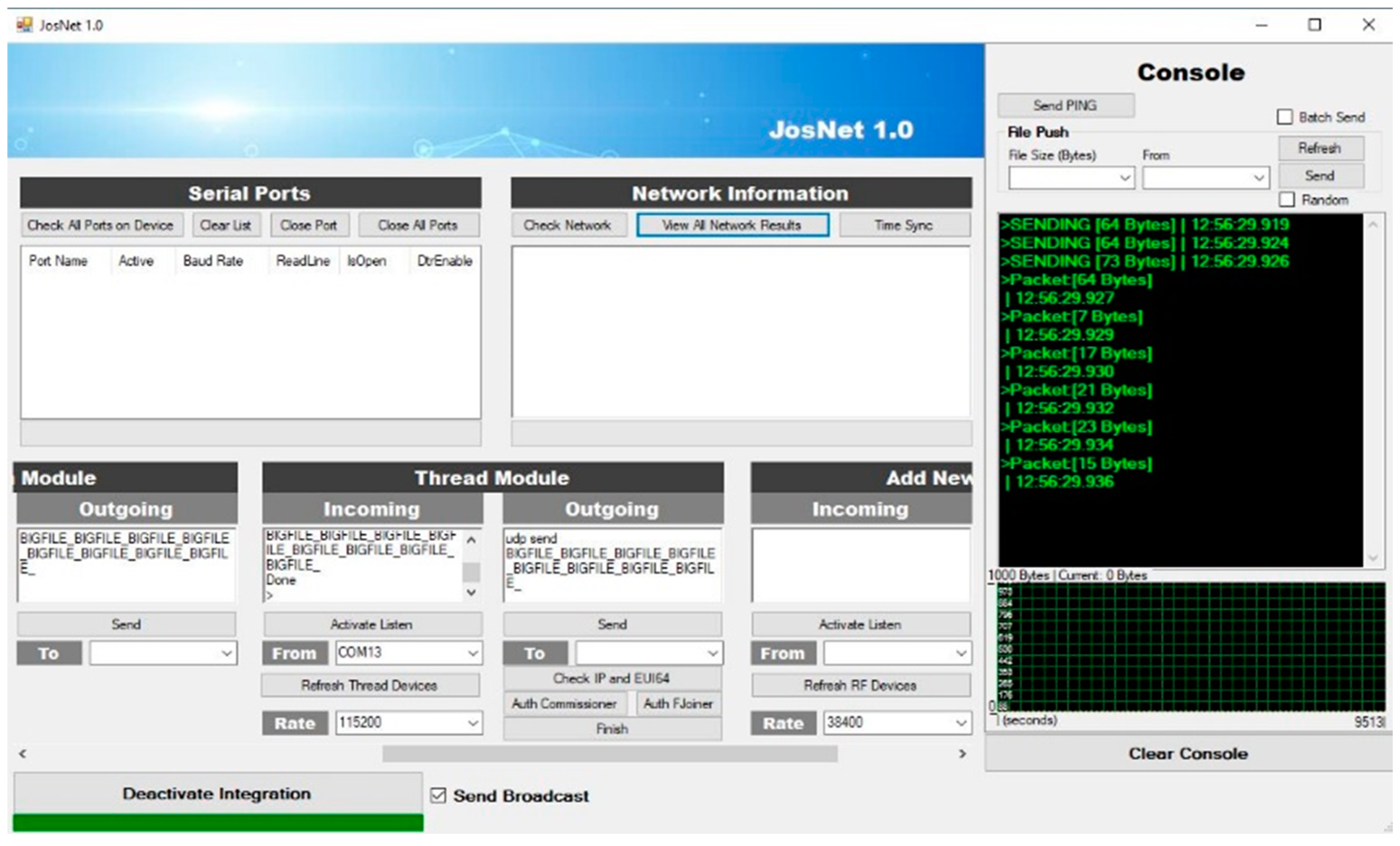This screenshot has height=846, width=1400.
Task: Click the Clear Console button
Action: (x=1188, y=753)
